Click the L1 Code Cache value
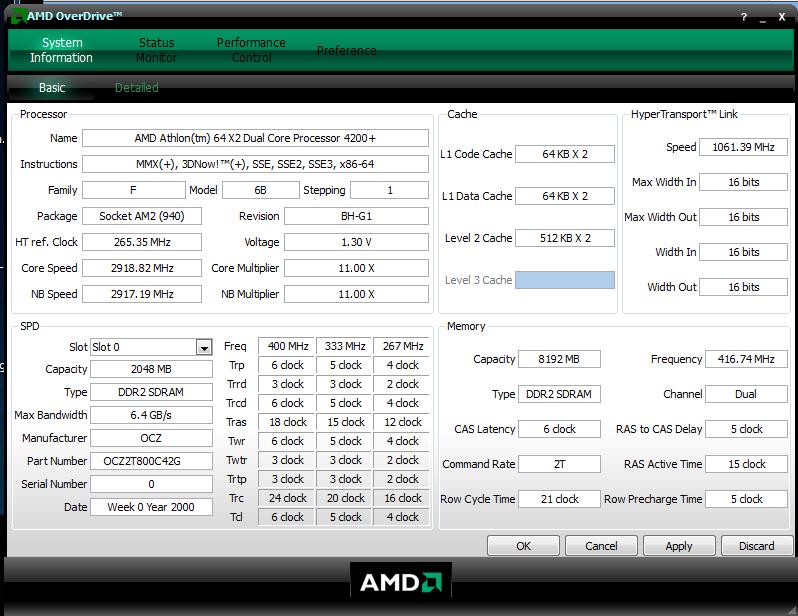 click(x=565, y=154)
